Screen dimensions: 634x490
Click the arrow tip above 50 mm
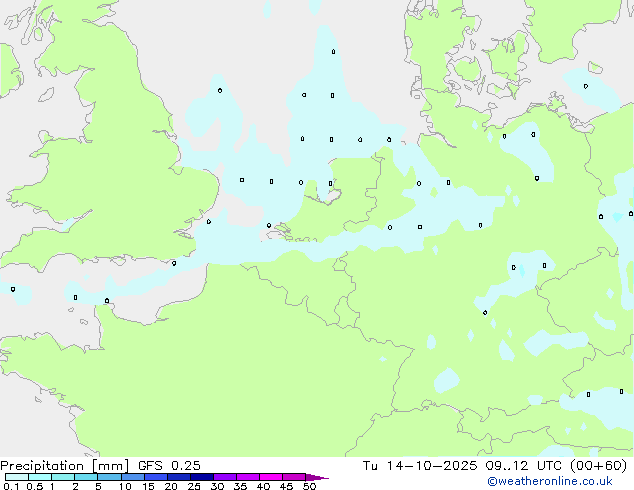coord(317,477)
